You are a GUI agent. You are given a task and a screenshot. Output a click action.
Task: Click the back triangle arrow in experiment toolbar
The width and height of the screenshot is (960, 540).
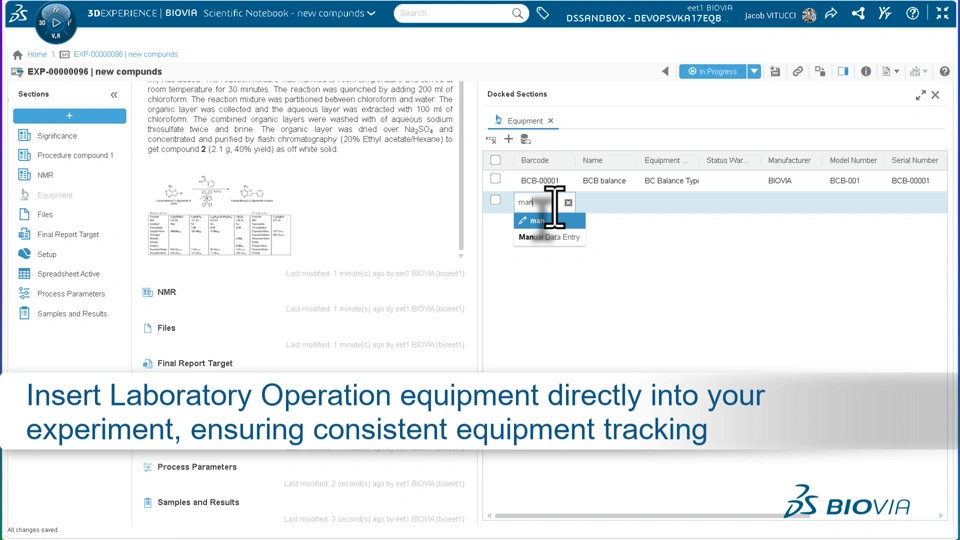tap(666, 72)
